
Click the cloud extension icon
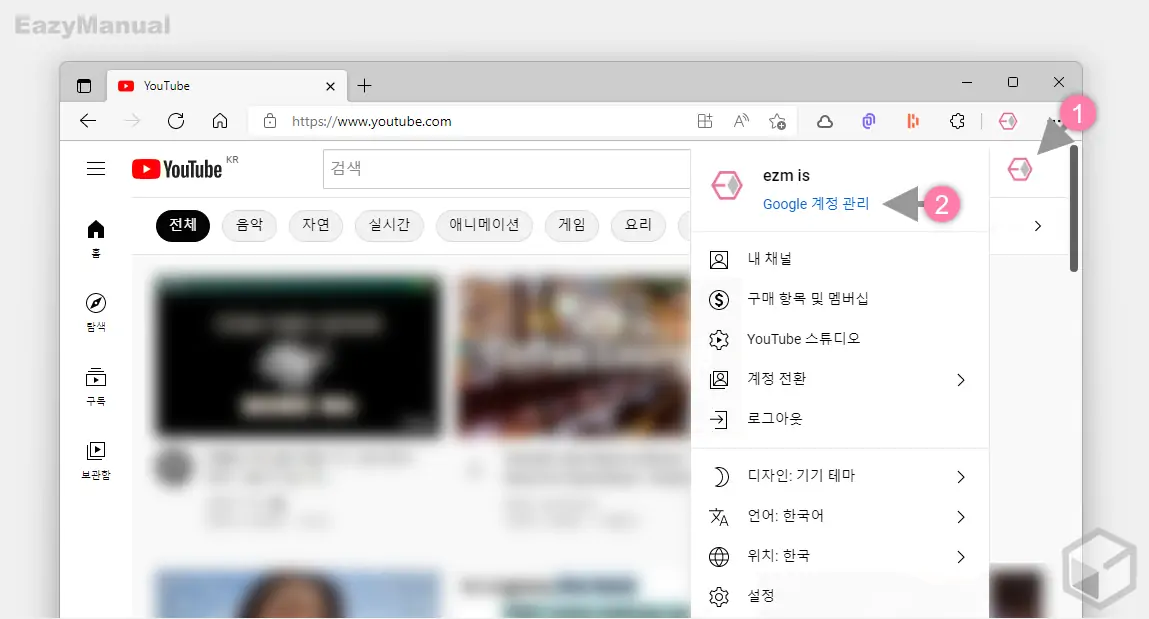[x=825, y=122]
